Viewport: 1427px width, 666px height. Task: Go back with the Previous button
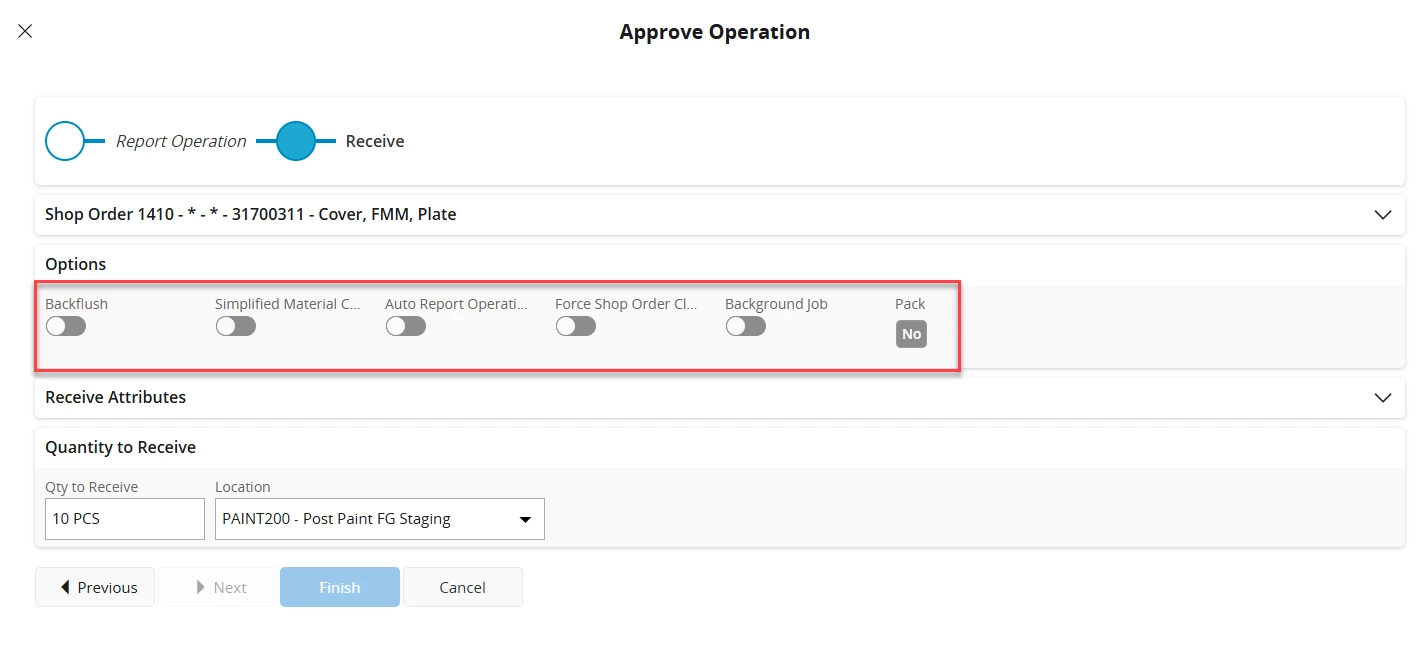pos(95,587)
